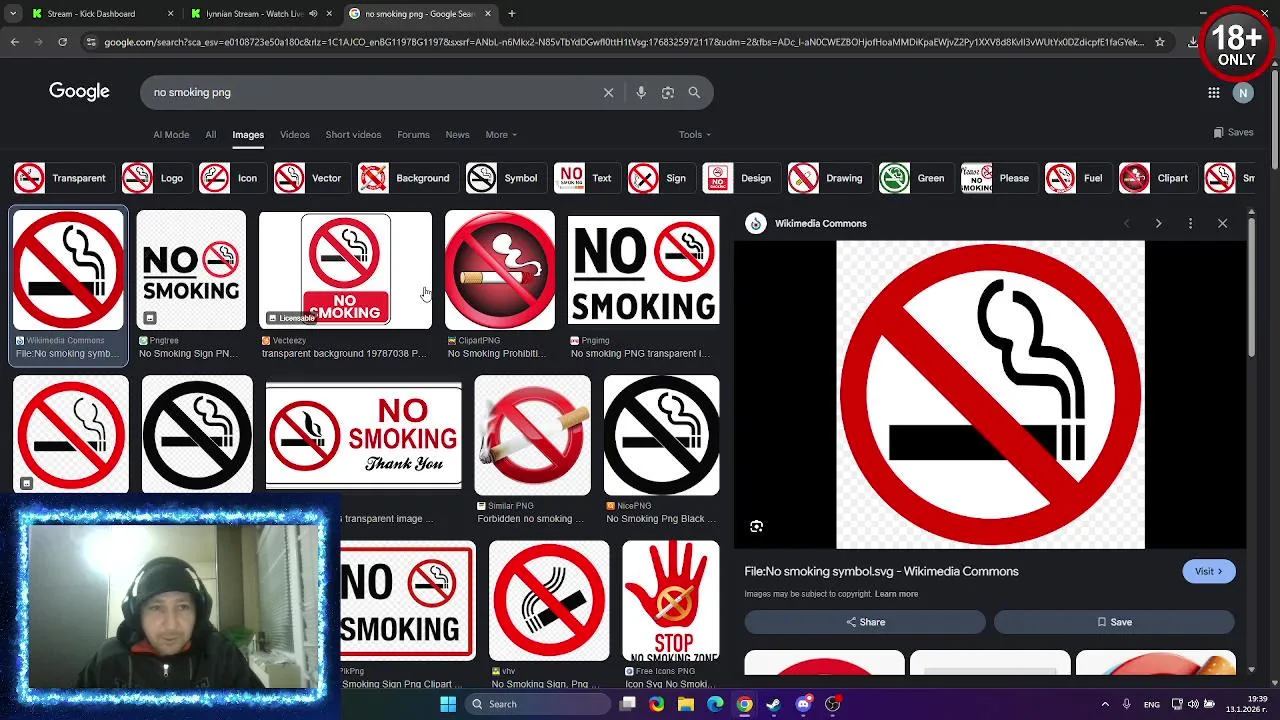Viewport: 1280px width, 720px height.
Task: Open Pngtree No Smoking Sign thumbnail
Action: (x=191, y=270)
